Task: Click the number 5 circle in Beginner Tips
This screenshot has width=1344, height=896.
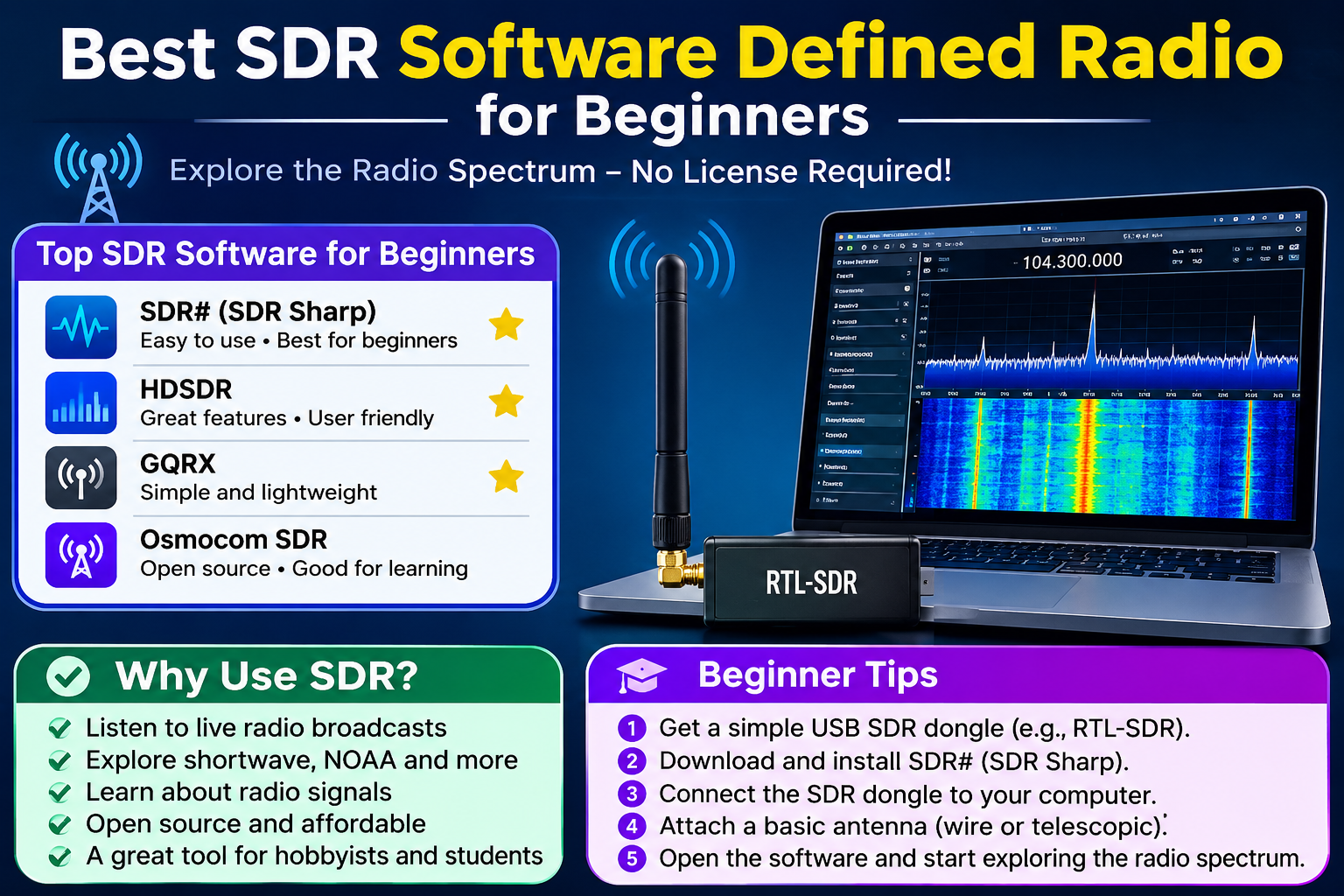Action: pyautogui.click(x=632, y=858)
